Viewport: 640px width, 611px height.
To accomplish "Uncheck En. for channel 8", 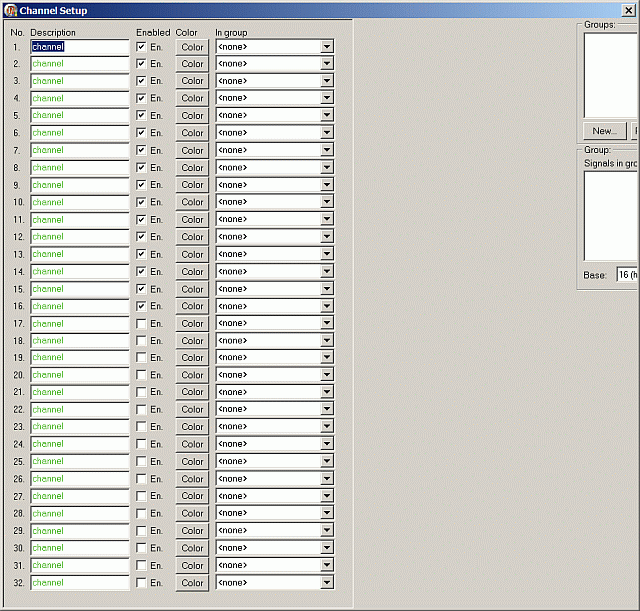I will (x=141, y=167).
